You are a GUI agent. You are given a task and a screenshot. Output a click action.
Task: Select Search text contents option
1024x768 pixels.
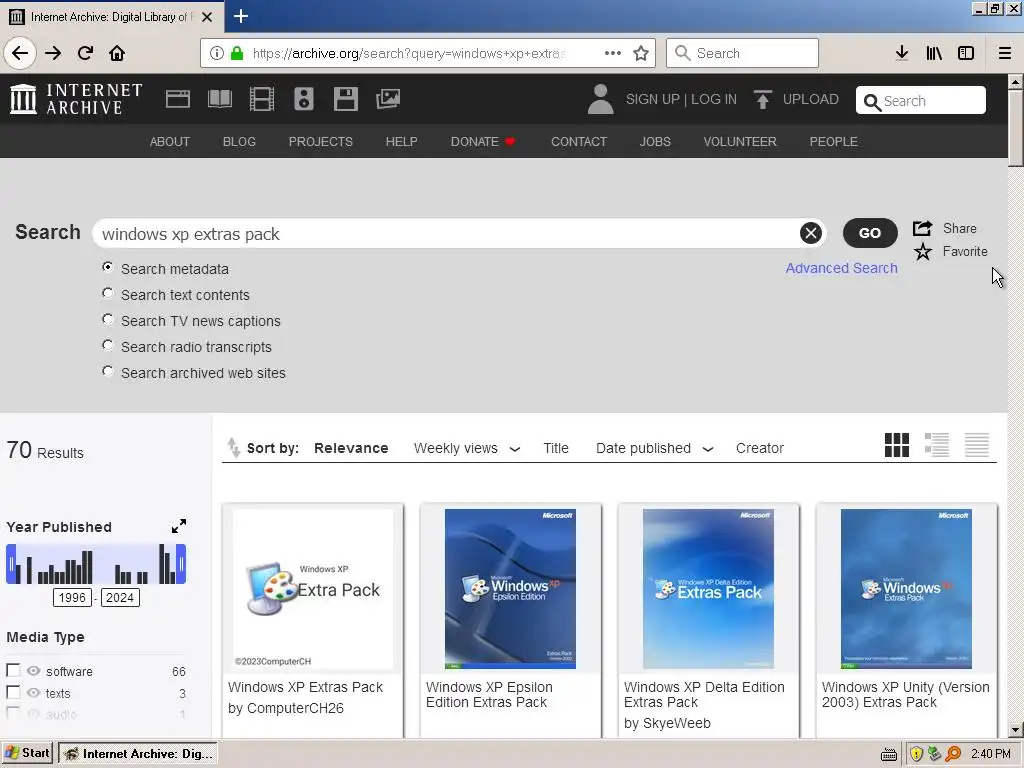point(108,293)
